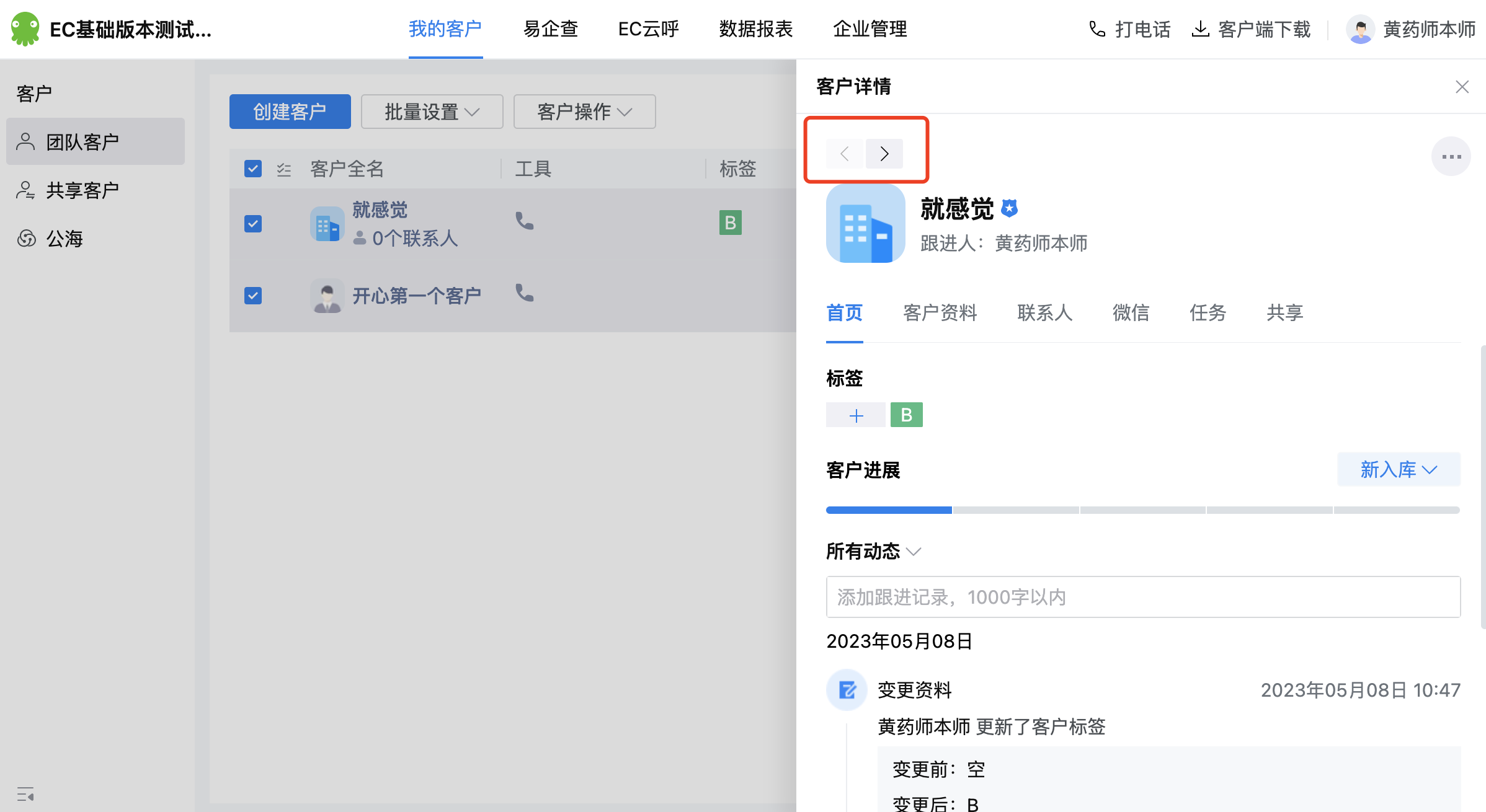The height and width of the screenshot is (812, 1486).
Task: Select 团队客户 in sidebar
Action: coord(96,141)
